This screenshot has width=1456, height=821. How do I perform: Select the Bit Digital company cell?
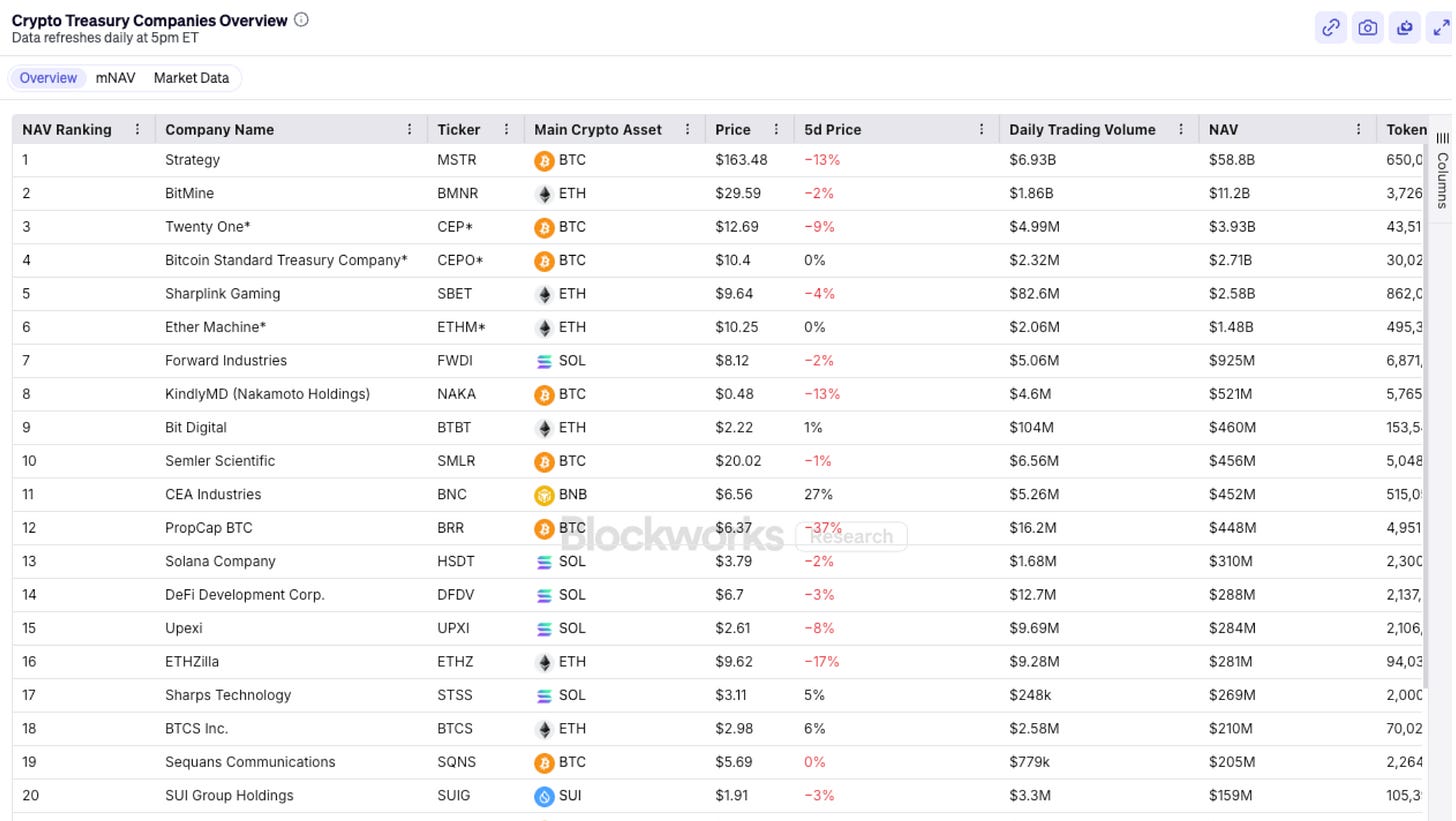196,427
